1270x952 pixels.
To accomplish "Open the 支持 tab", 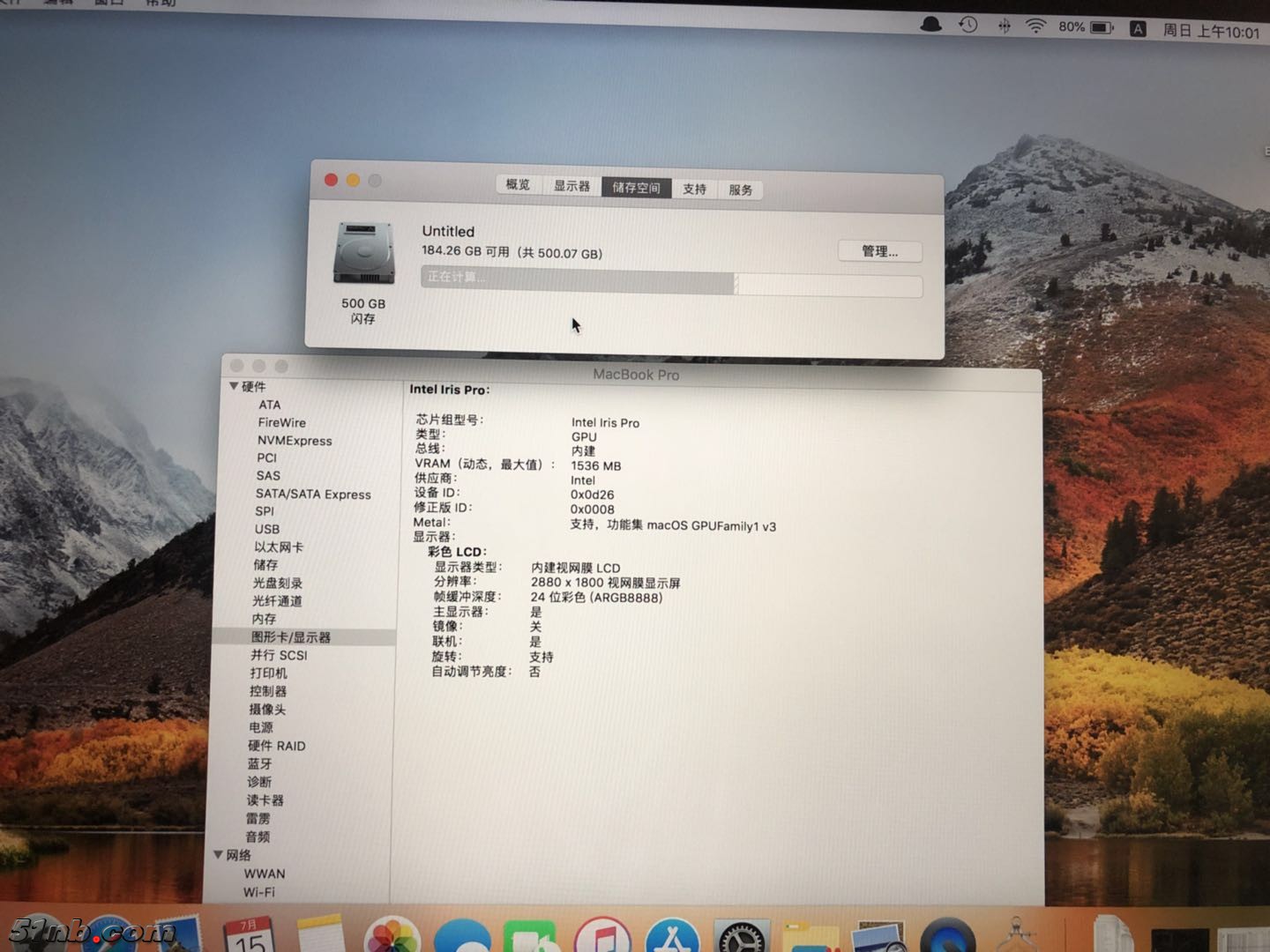I will tap(694, 189).
